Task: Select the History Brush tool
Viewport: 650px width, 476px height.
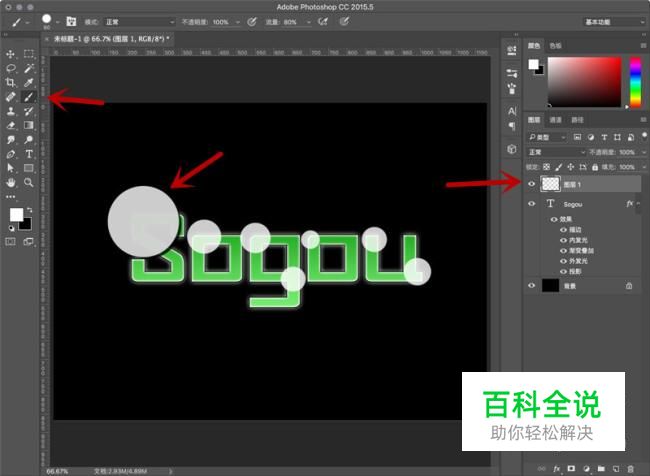Action: pos(29,111)
